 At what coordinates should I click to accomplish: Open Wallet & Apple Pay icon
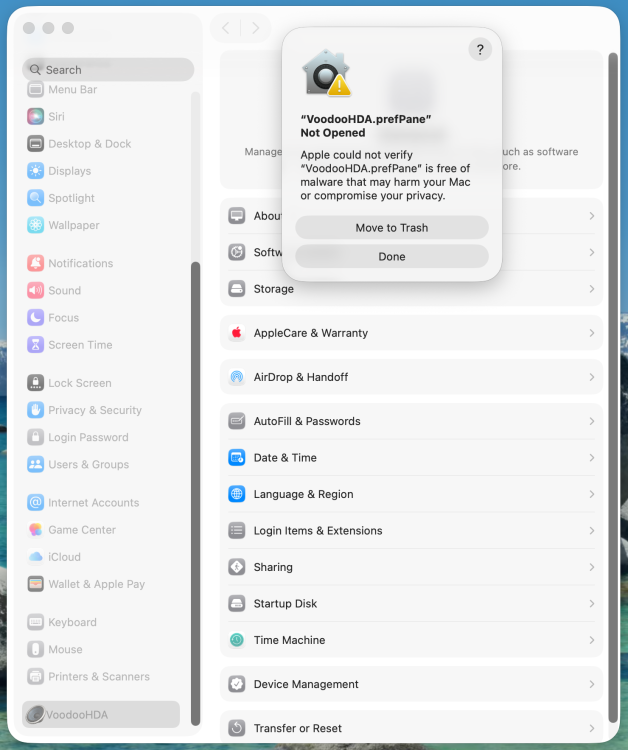[x=35, y=584]
